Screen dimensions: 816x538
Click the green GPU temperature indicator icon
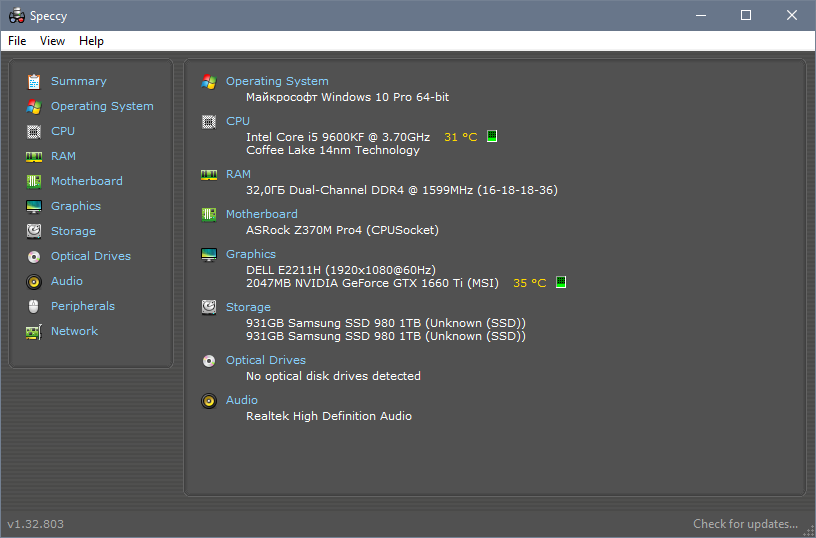[560, 282]
